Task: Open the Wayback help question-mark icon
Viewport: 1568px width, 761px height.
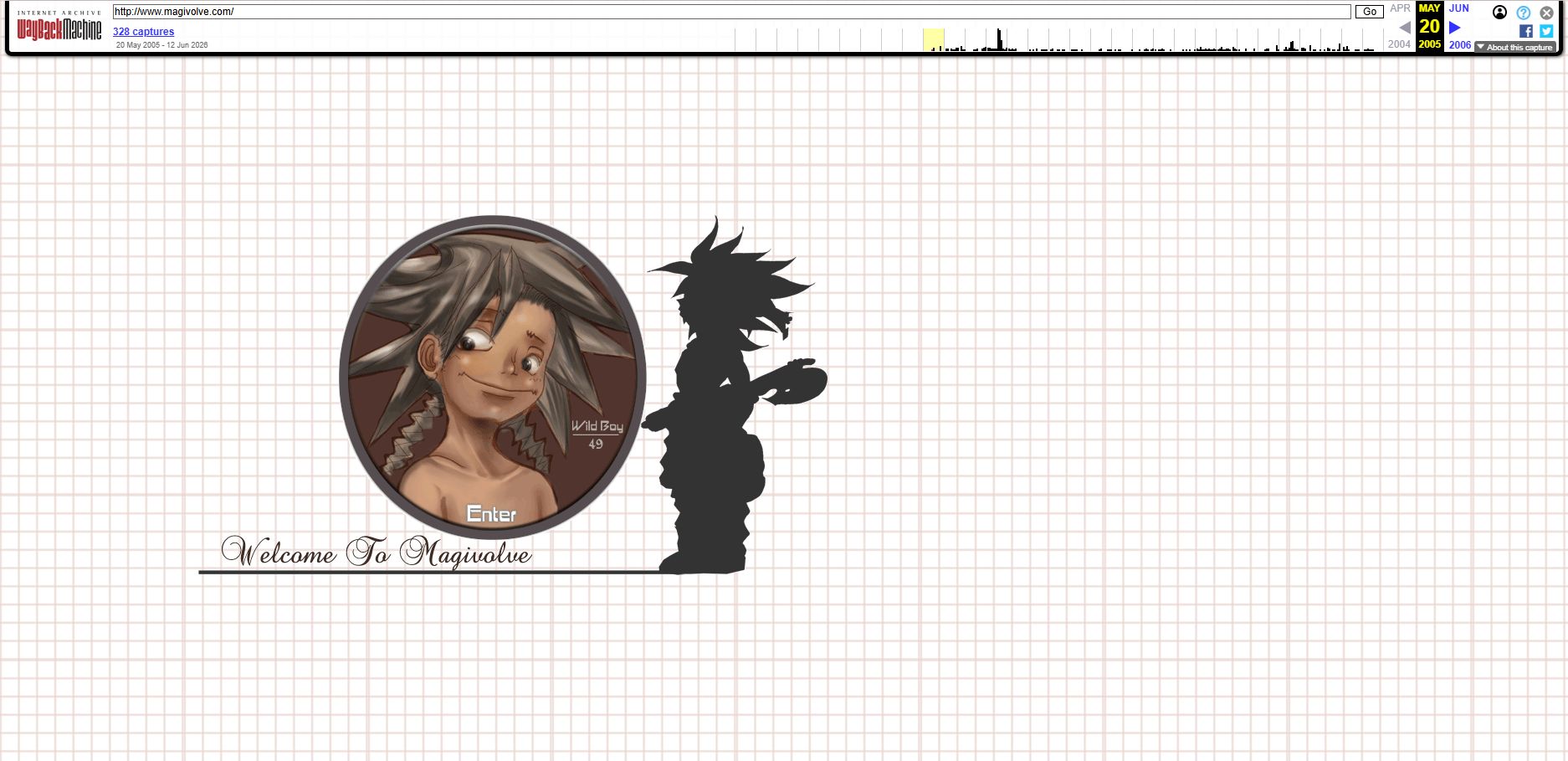Action: click(1523, 13)
